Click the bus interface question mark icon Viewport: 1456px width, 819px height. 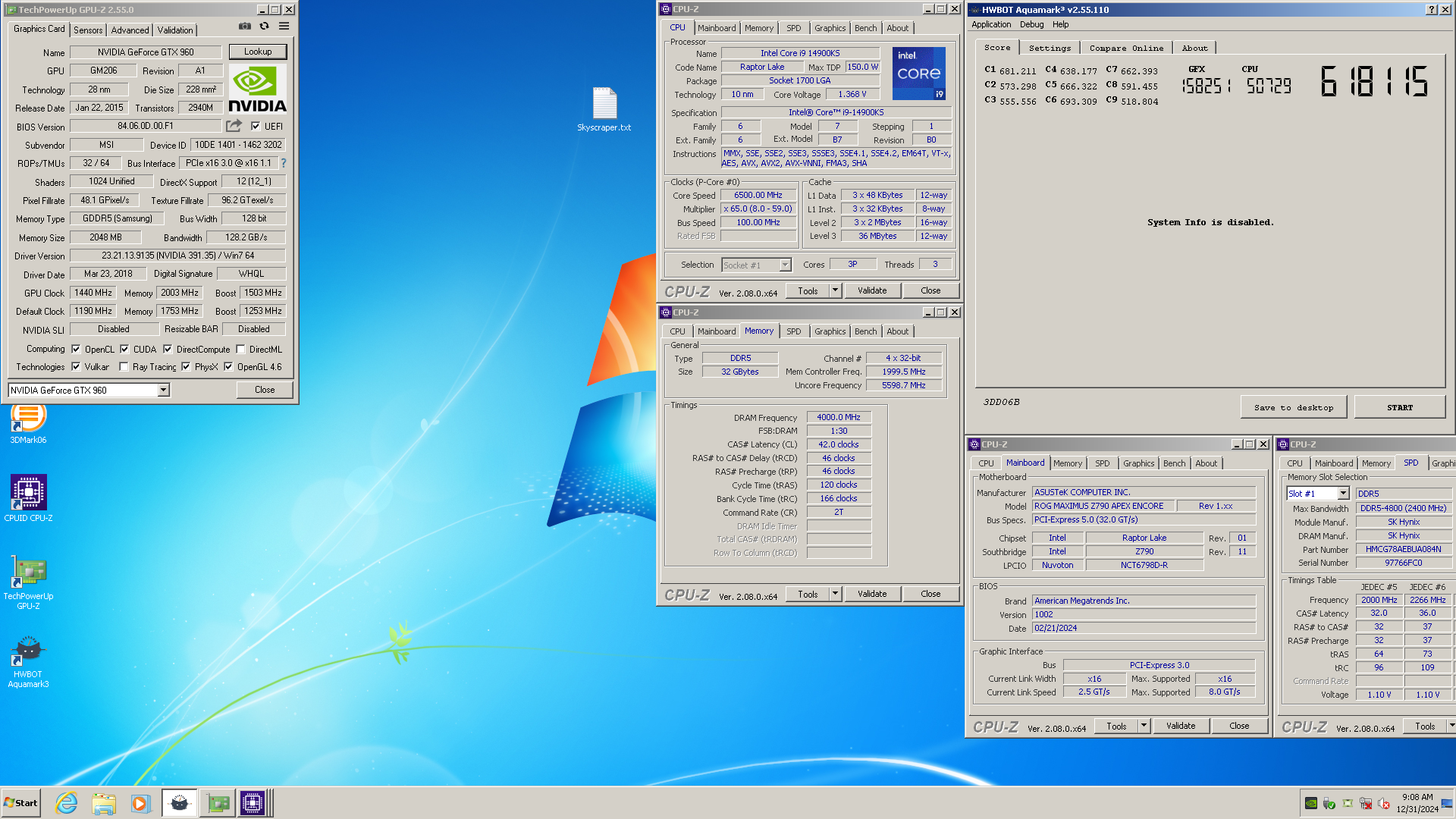(x=284, y=163)
